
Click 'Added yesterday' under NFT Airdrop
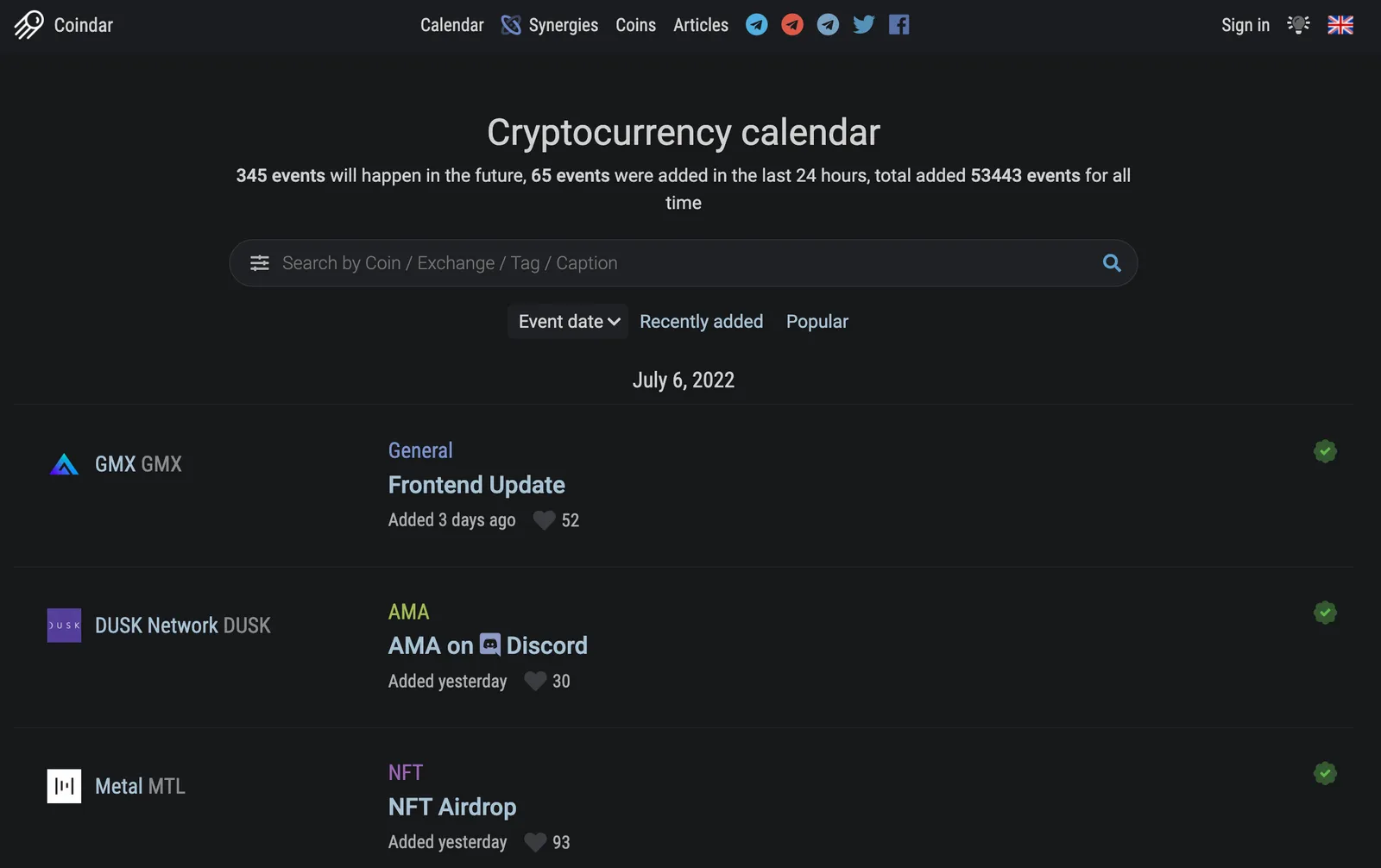pos(447,842)
